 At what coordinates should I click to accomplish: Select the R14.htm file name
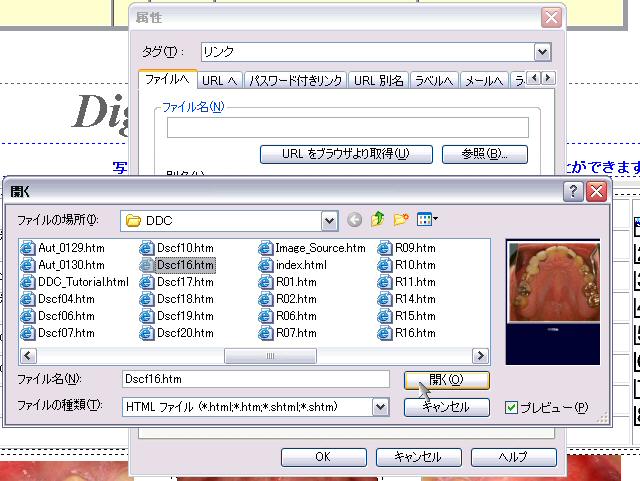(x=415, y=299)
